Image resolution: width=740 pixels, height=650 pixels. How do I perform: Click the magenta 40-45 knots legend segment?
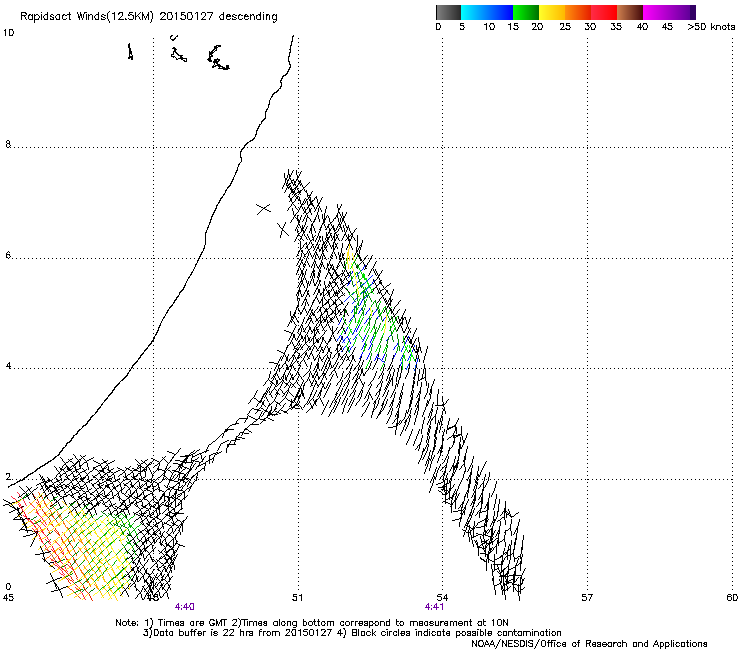(x=656, y=12)
